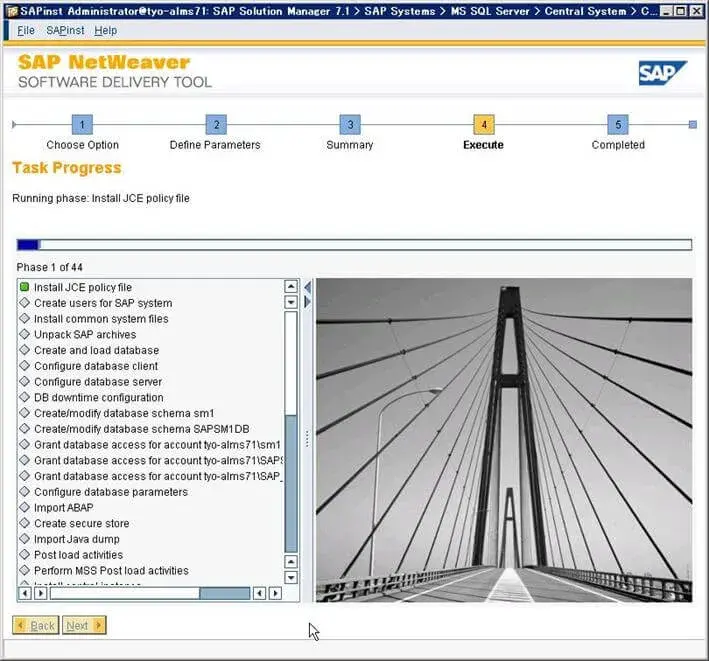Click top down arrow of phase list scrollbar
Viewport: 709px width, 661px height.
tap(291, 302)
